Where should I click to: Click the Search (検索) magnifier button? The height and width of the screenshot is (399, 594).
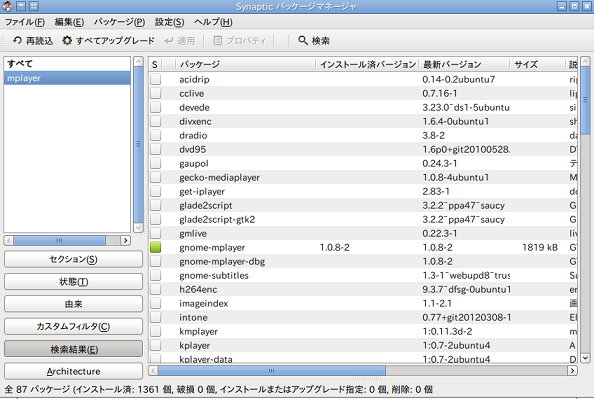(x=314, y=41)
